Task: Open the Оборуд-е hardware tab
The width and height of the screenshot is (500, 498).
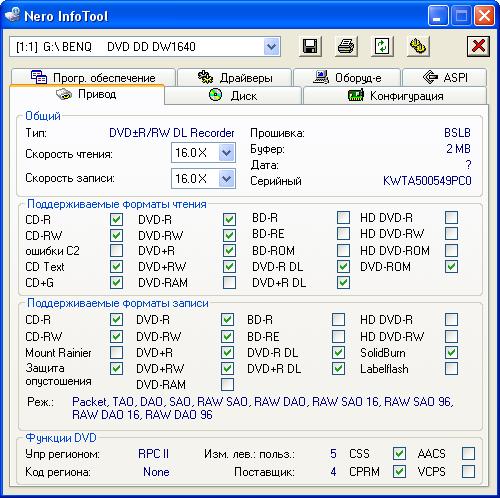Action: coord(347,78)
